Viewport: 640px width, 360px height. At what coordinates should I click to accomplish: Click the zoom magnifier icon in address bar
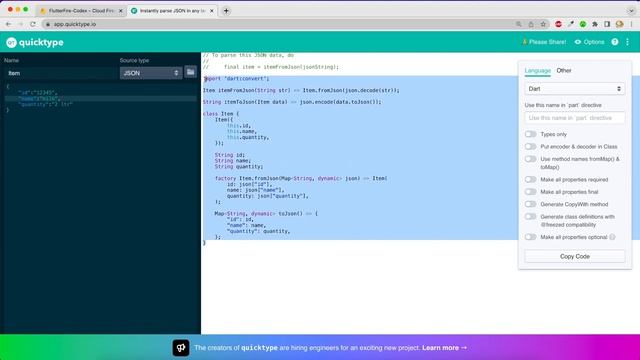(519, 24)
